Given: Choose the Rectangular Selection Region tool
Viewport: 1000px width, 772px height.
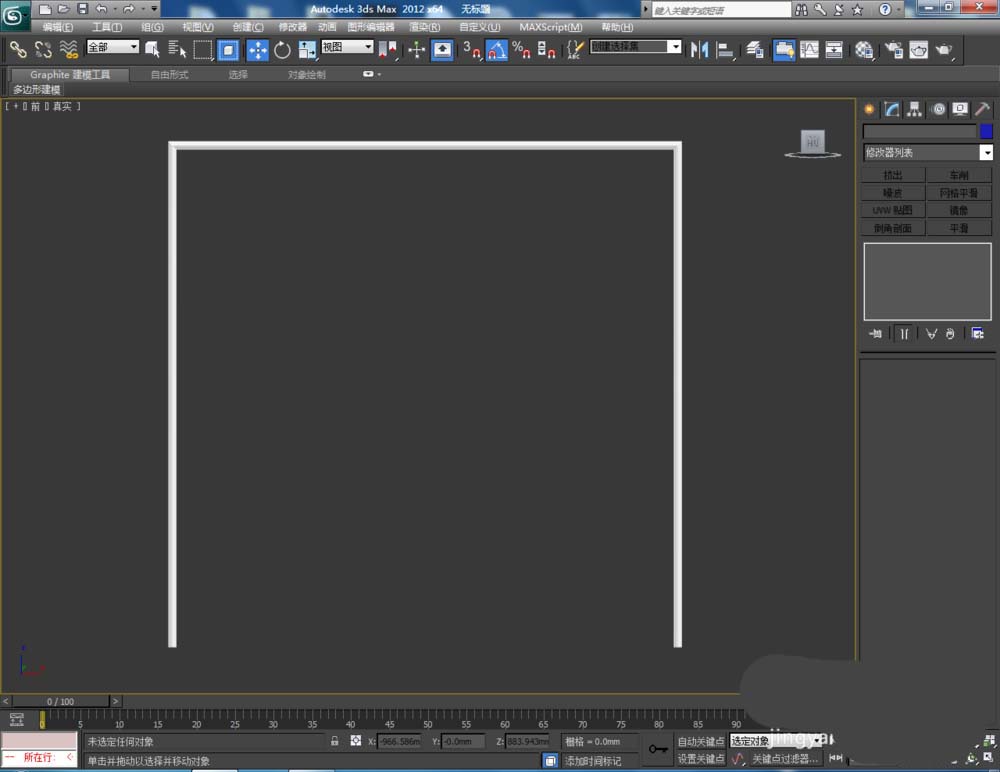Looking at the screenshot, I should pos(203,50).
